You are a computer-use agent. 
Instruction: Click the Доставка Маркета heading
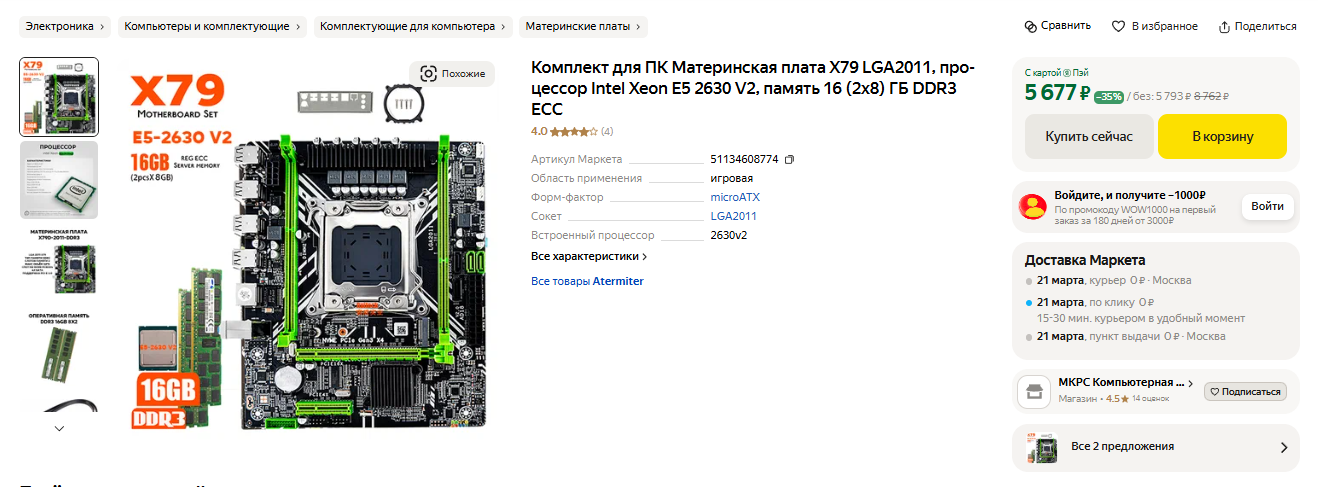tap(1085, 260)
